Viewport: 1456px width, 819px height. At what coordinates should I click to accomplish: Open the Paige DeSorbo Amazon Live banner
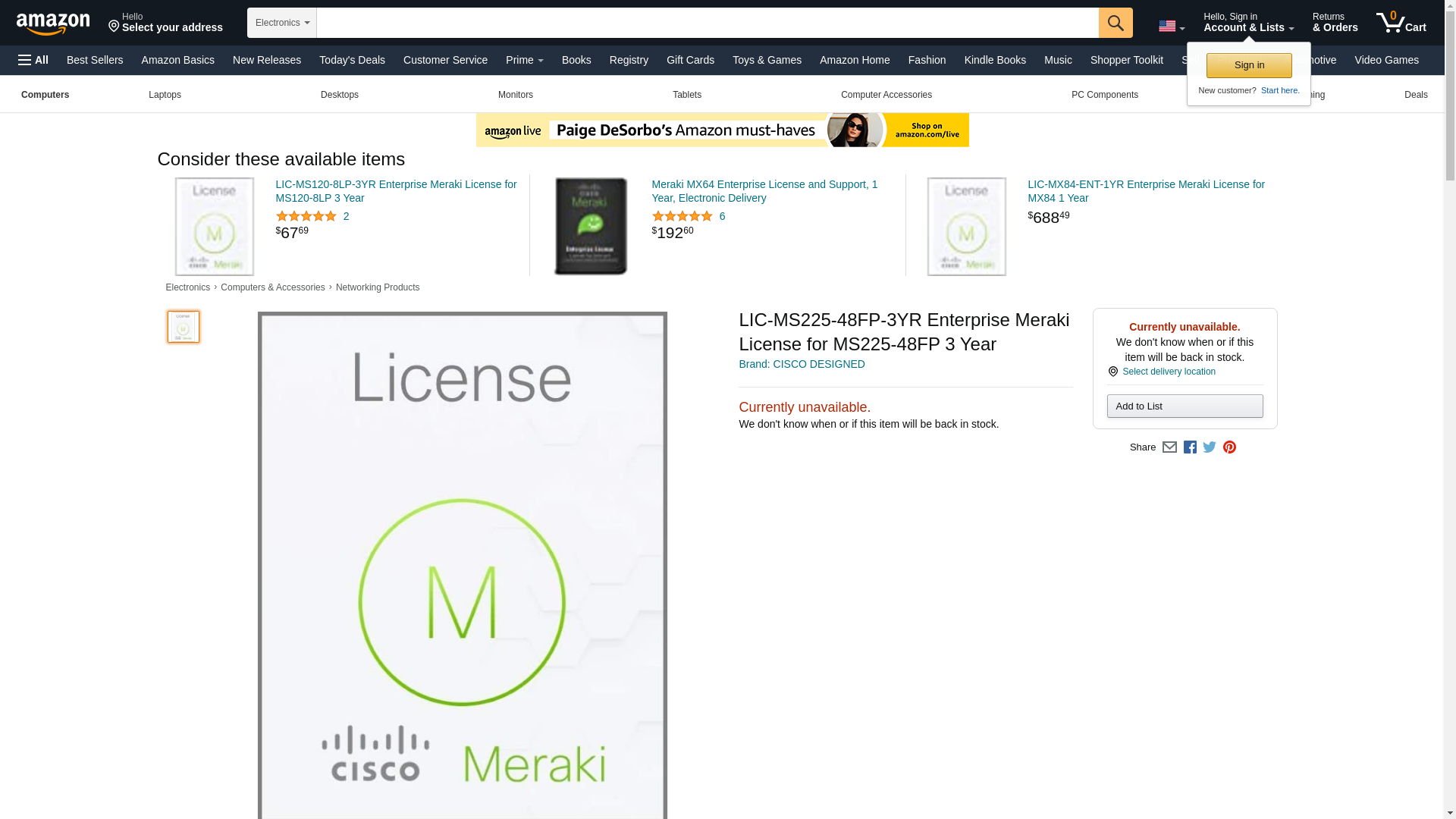(x=722, y=130)
